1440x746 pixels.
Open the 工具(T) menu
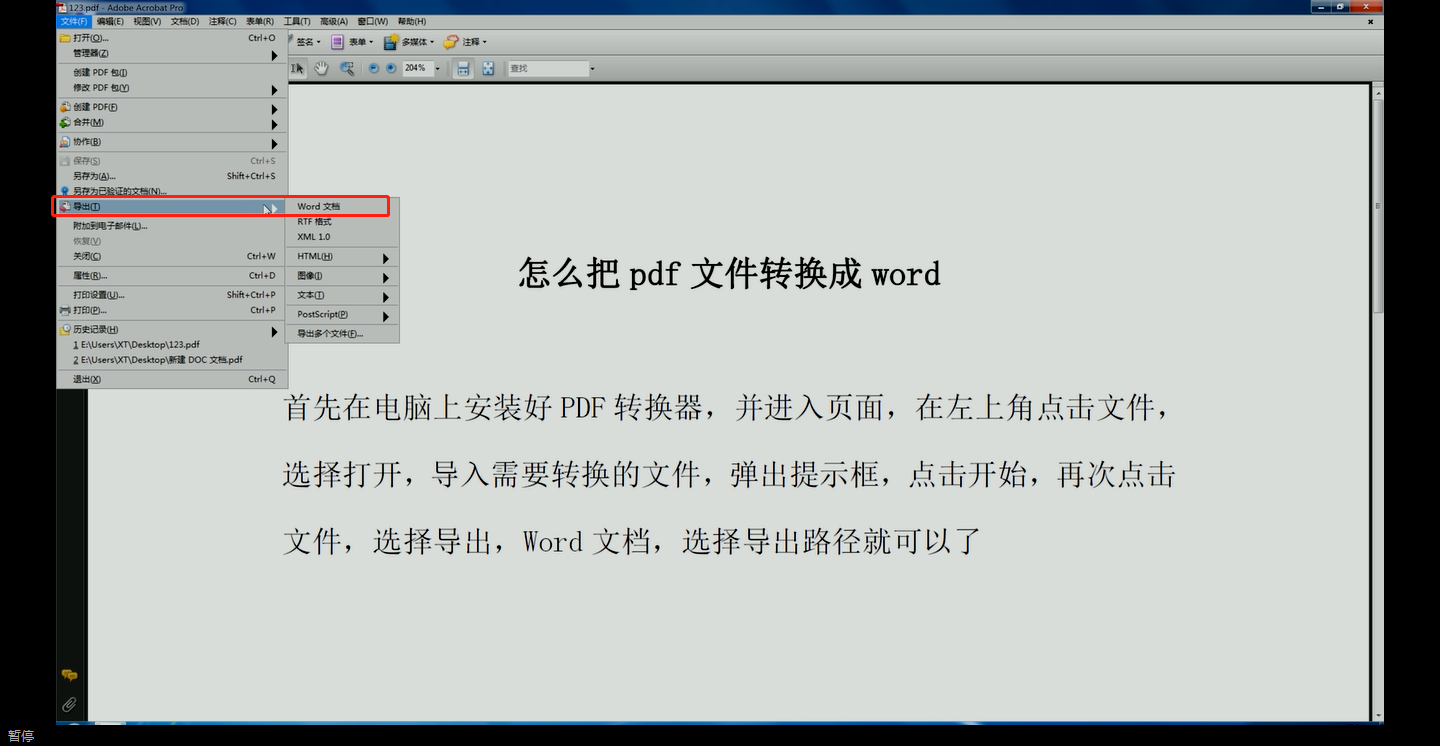[x=297, y=21]
